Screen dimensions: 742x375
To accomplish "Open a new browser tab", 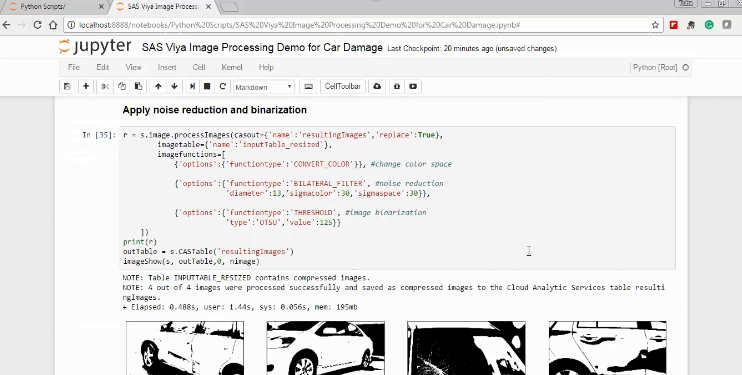I will (x=229, y=7).
